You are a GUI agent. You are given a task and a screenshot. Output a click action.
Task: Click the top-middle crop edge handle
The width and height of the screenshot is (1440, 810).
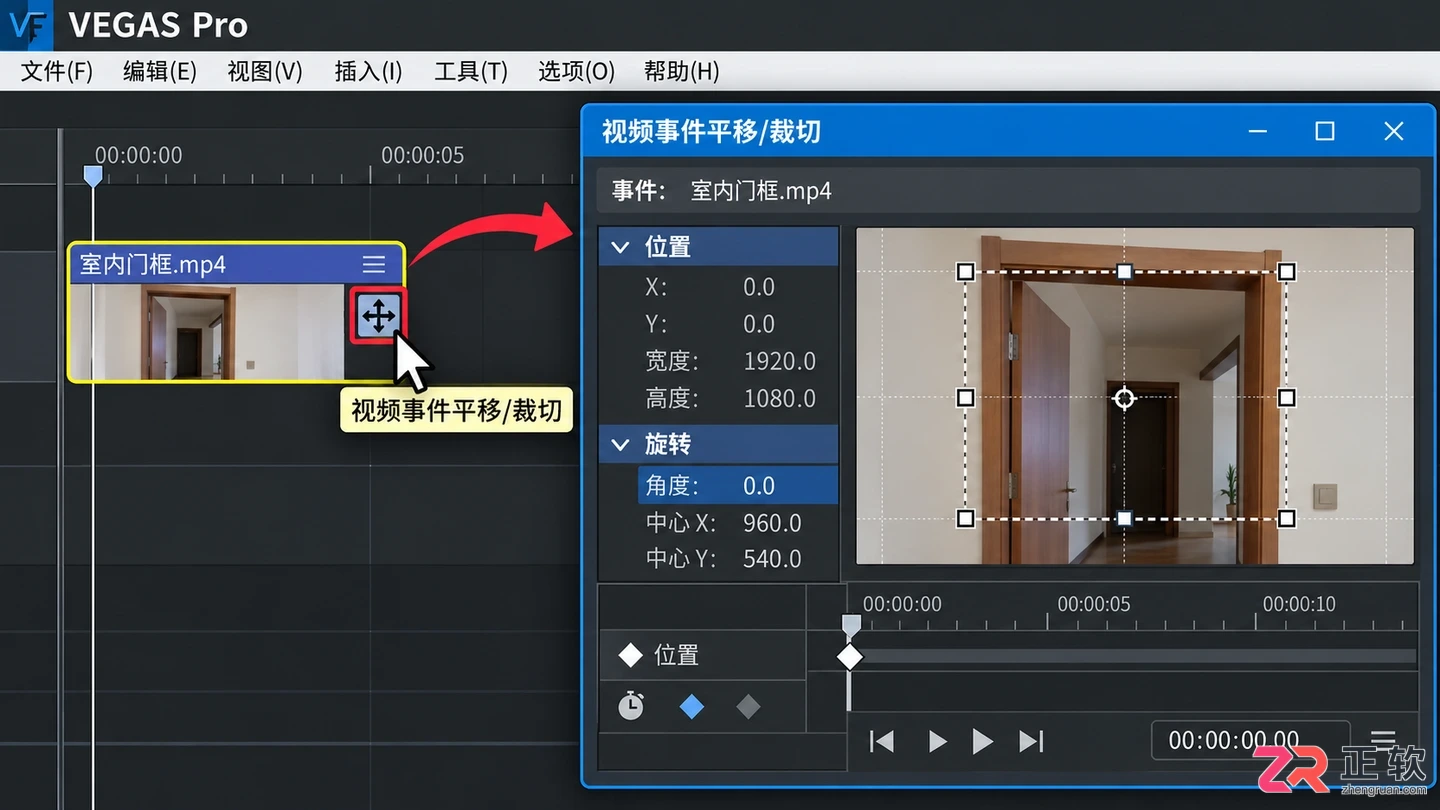pos(1125,272)
